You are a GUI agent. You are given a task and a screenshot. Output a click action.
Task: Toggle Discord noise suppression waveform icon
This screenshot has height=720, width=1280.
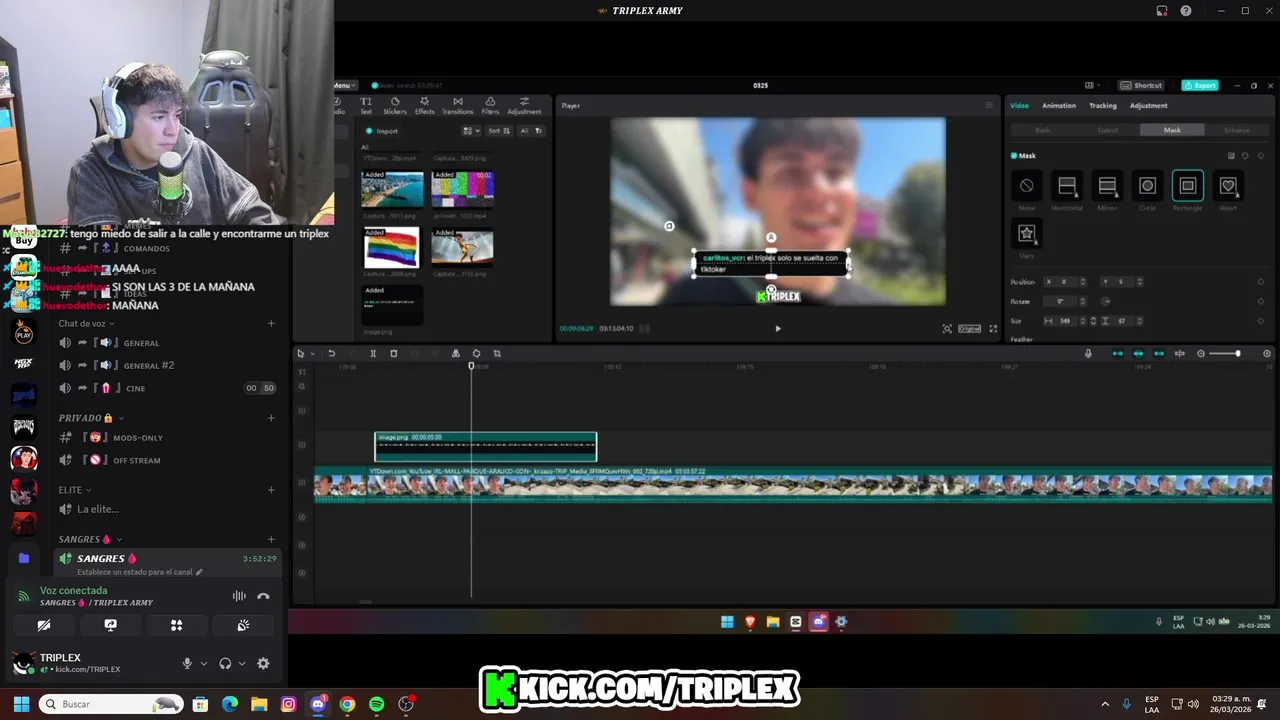point(239,596)
